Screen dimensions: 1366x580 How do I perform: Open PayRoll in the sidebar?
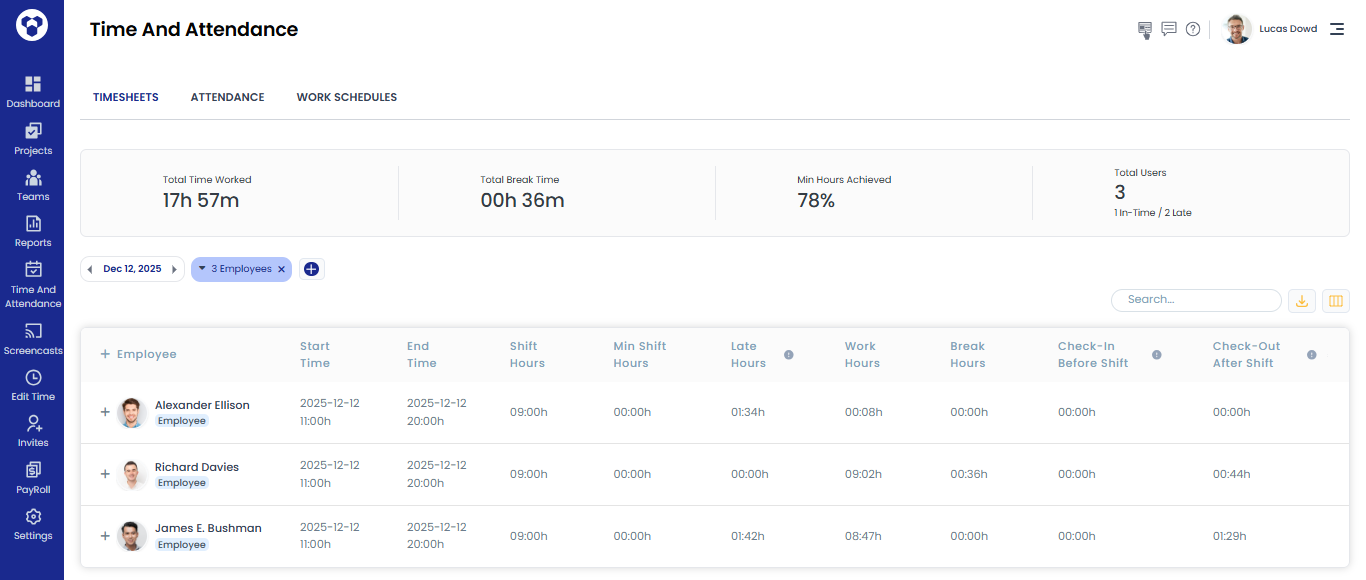pos(33,471)
